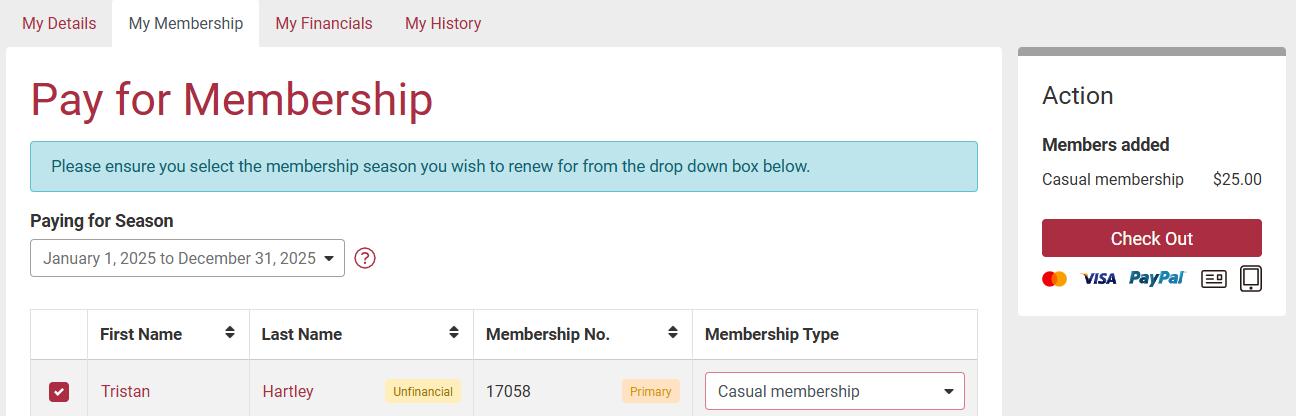Switch to the My Details tab
Viewport: 1296px width, 416px height.
(x=59, y=23)
